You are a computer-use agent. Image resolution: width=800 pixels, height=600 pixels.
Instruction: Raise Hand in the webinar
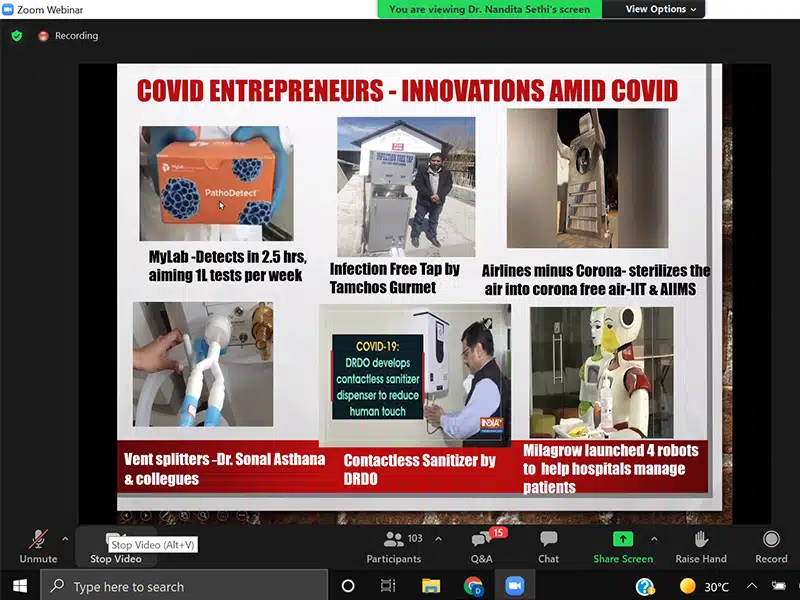(x=700, y=545)
